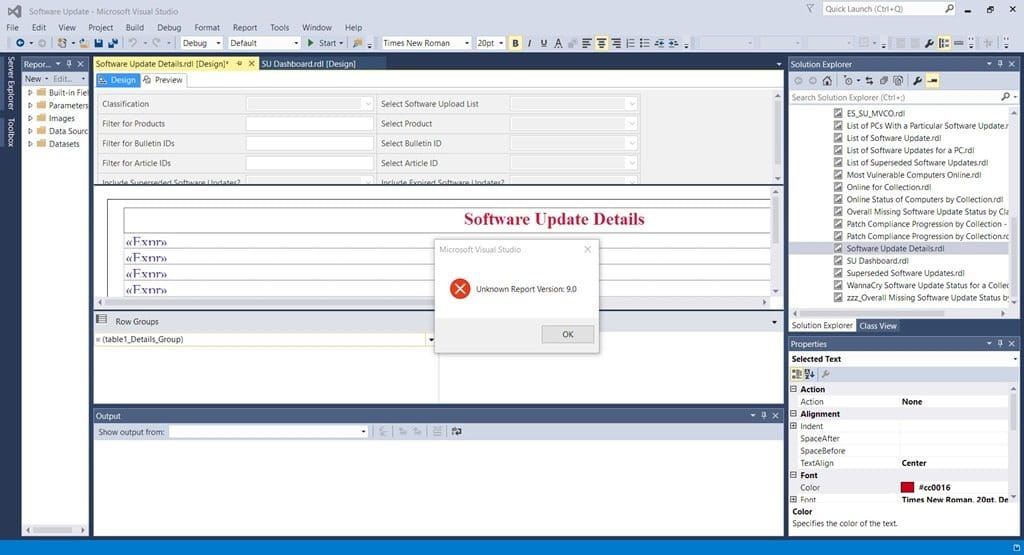Expand the Built-in Fields node
Screen dimensions: 1024x555
30,93
